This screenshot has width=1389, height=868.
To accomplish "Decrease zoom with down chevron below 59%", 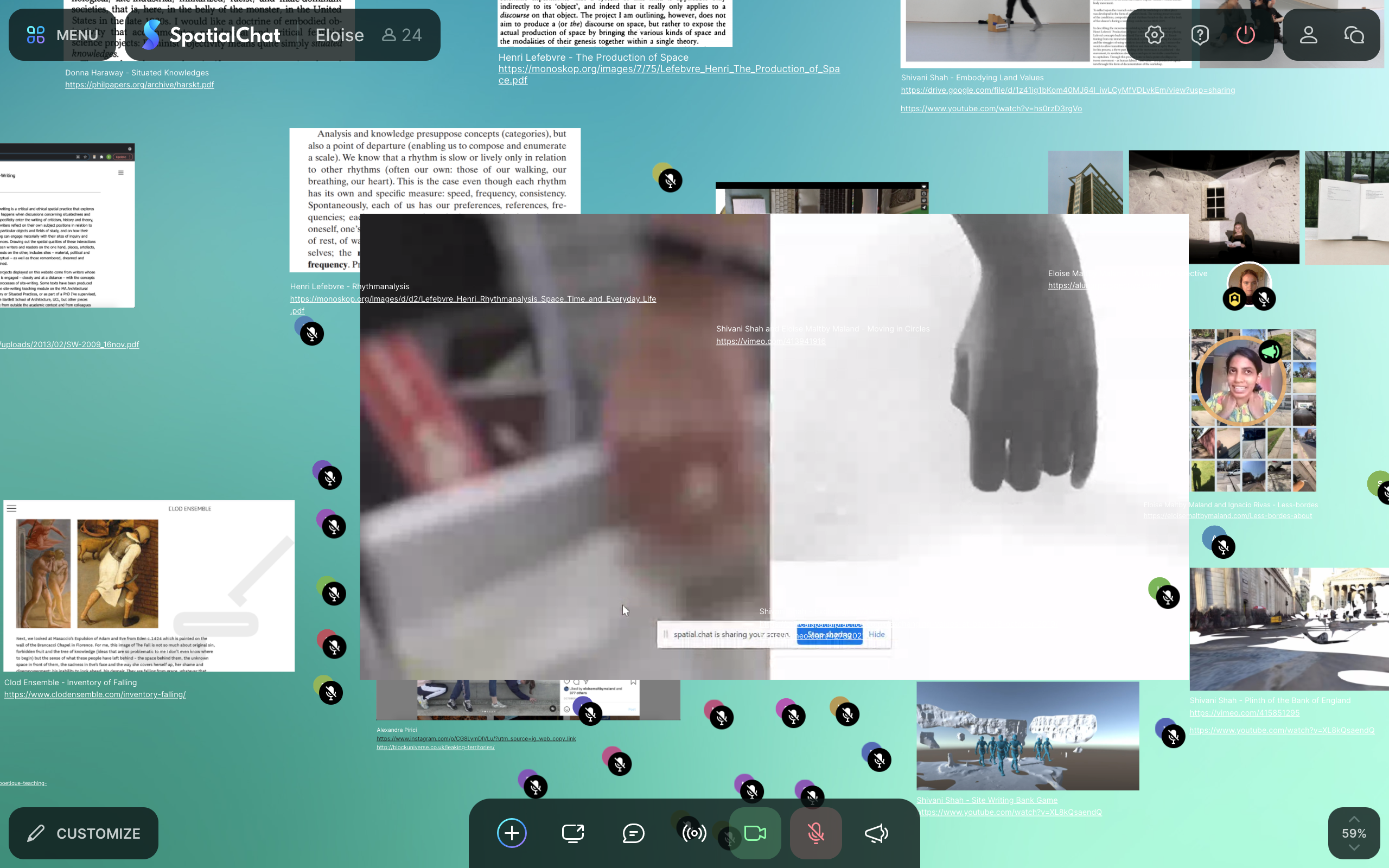I will click(x=1354, y=848).
